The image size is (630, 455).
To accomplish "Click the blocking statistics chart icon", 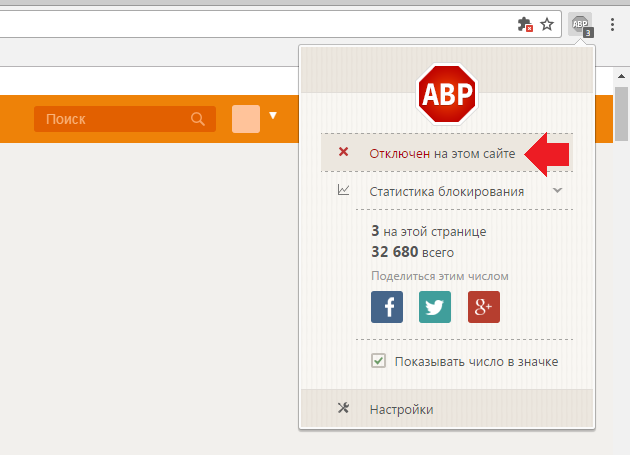I will point(344,190).
